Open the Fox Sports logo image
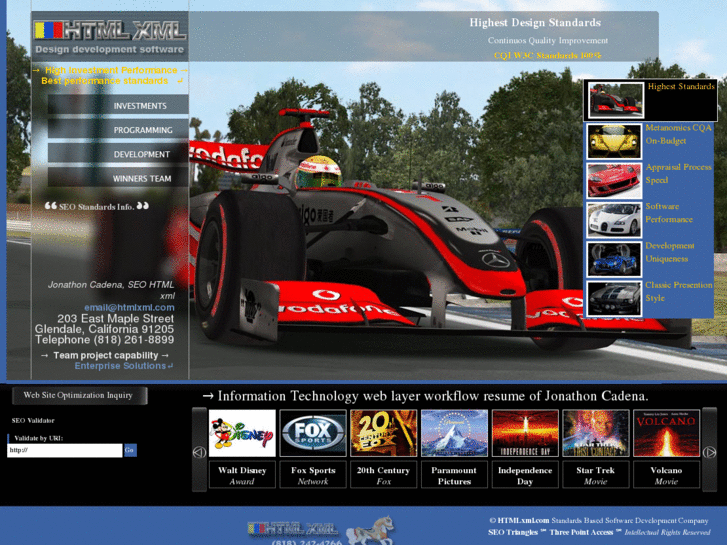This screenshot has height=545, width=727. 313,433
